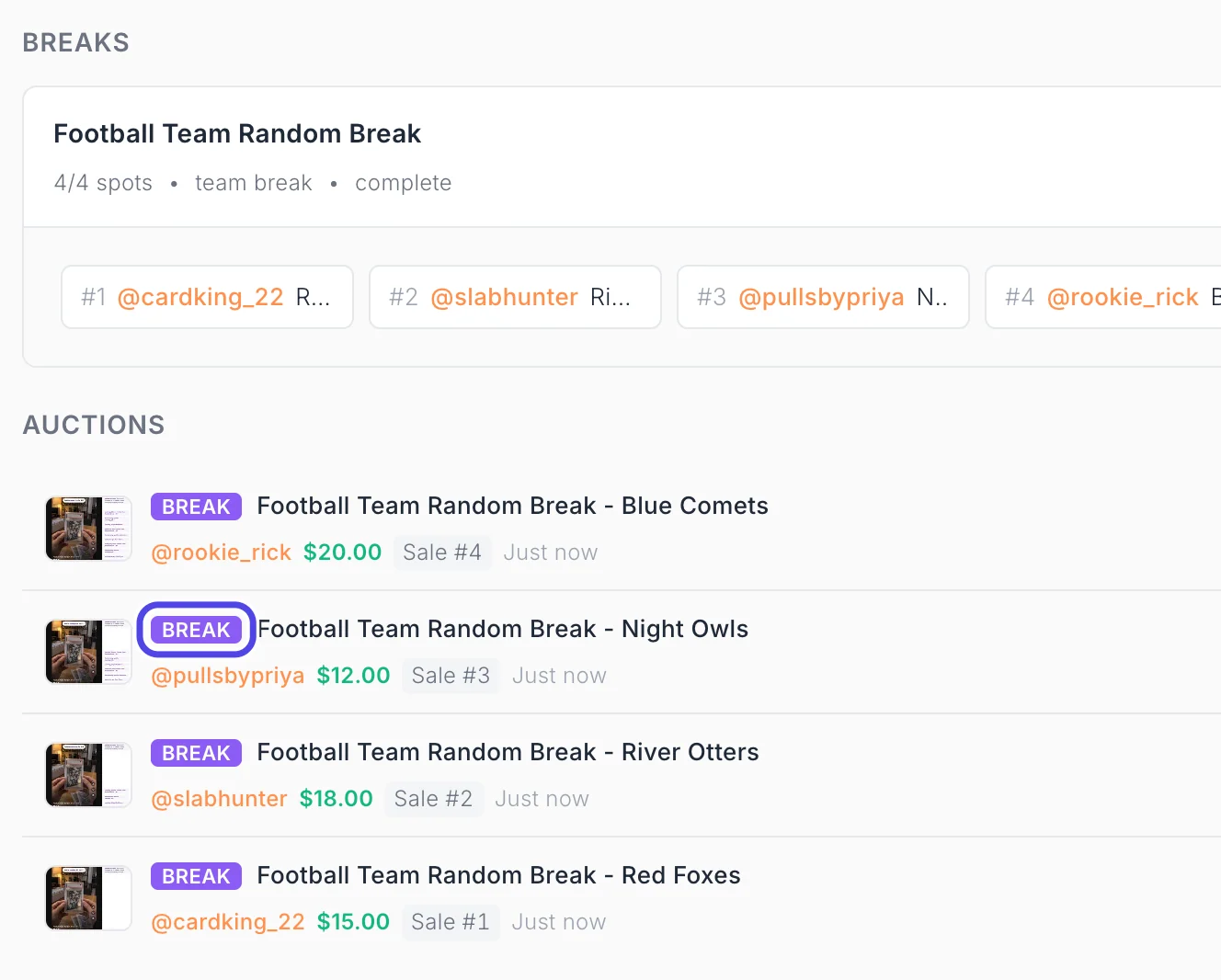Click the '4/4 spots' text

pos(103,183)
